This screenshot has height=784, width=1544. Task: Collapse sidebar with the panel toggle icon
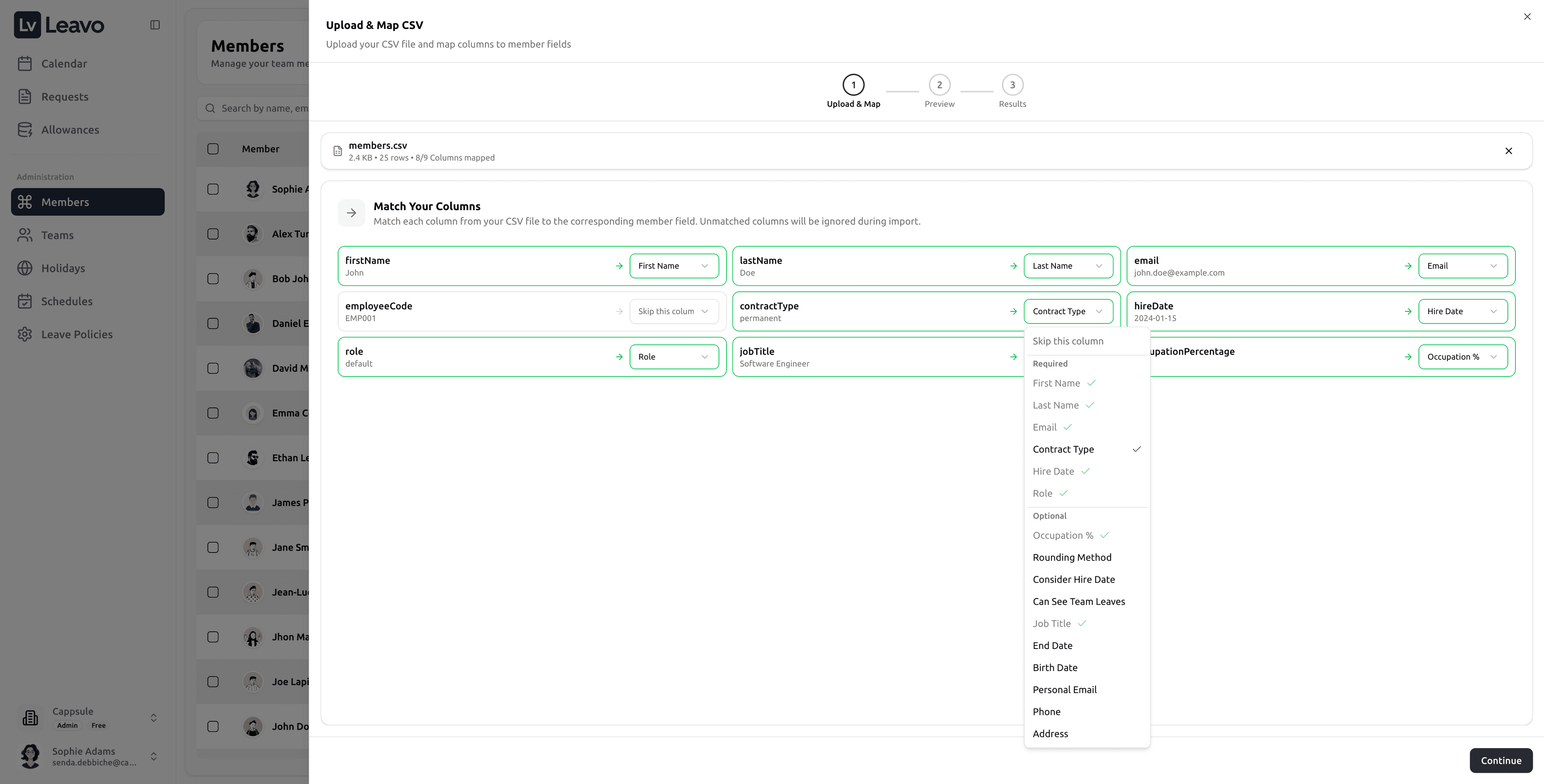pos(155,25)
